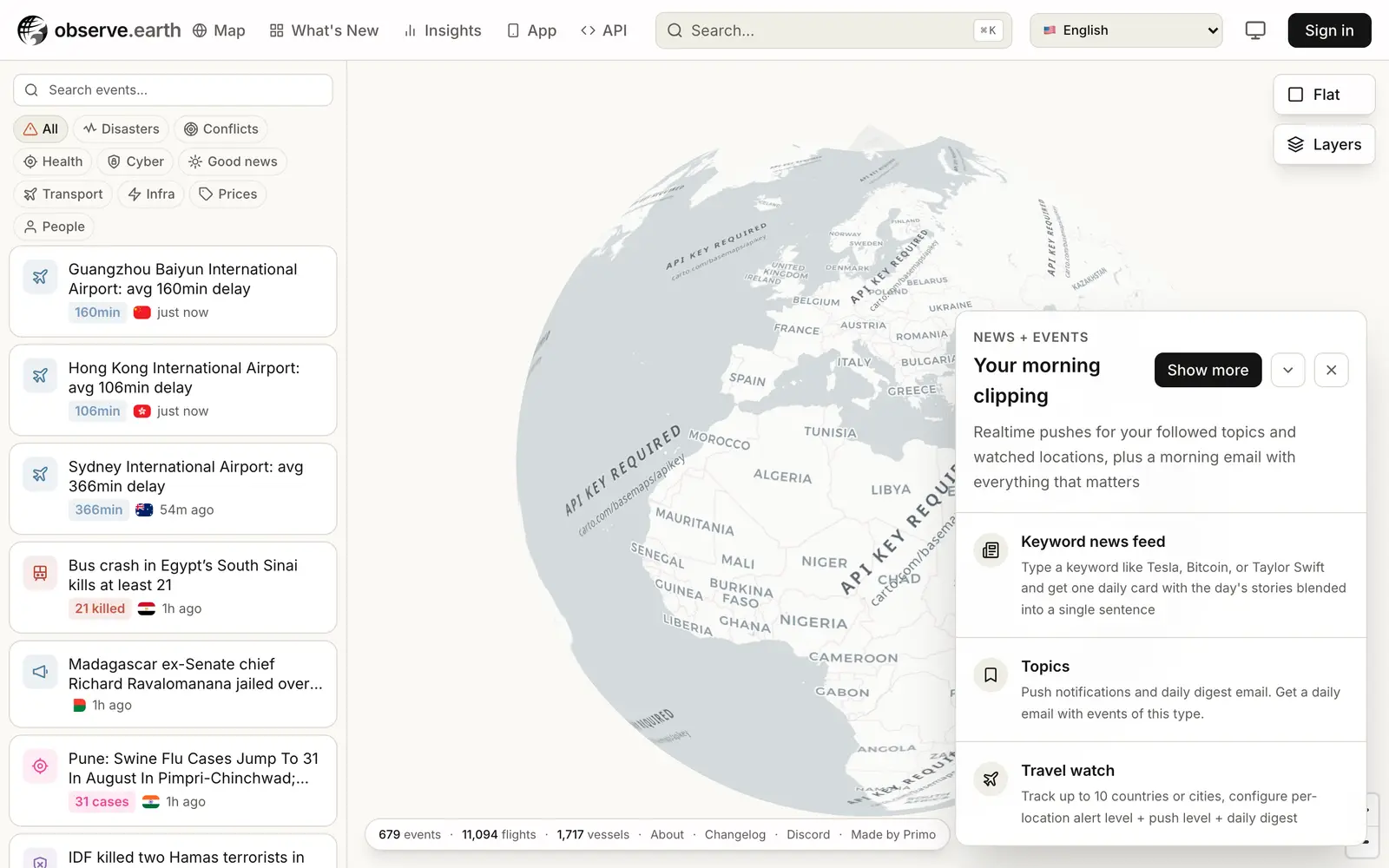
Task: Filter events by Prices
Action: pyautogui.click(x=227, y=194)
